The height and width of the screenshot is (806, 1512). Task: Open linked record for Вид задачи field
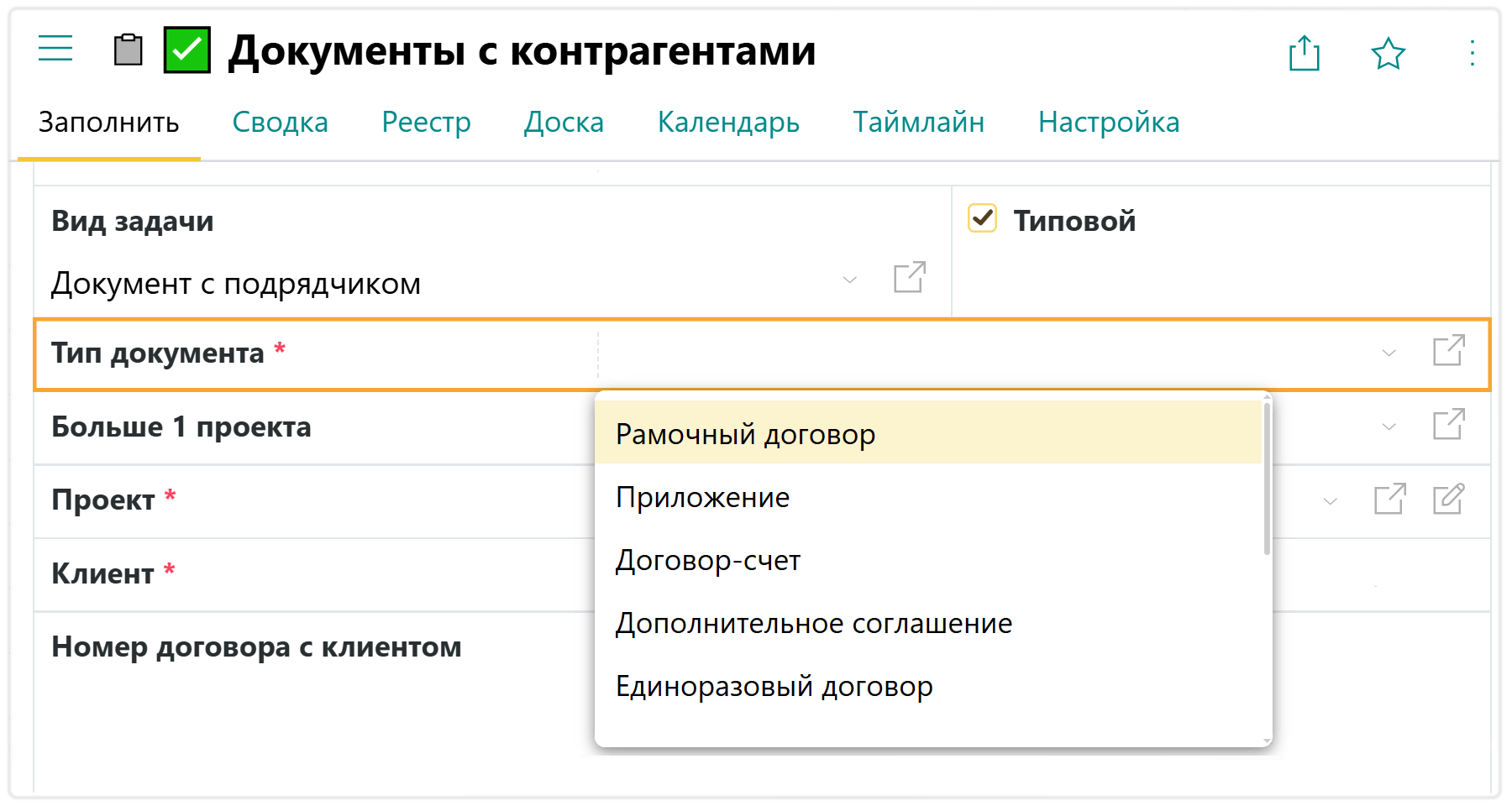[909, 277]
